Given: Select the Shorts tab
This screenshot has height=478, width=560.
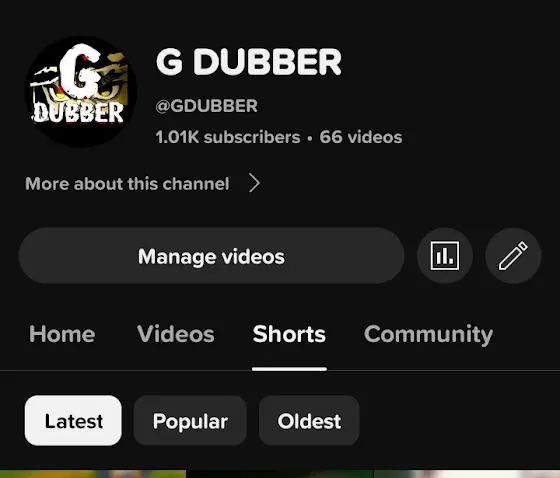Looking at the screenshot, I should click(x=289, y=334).
